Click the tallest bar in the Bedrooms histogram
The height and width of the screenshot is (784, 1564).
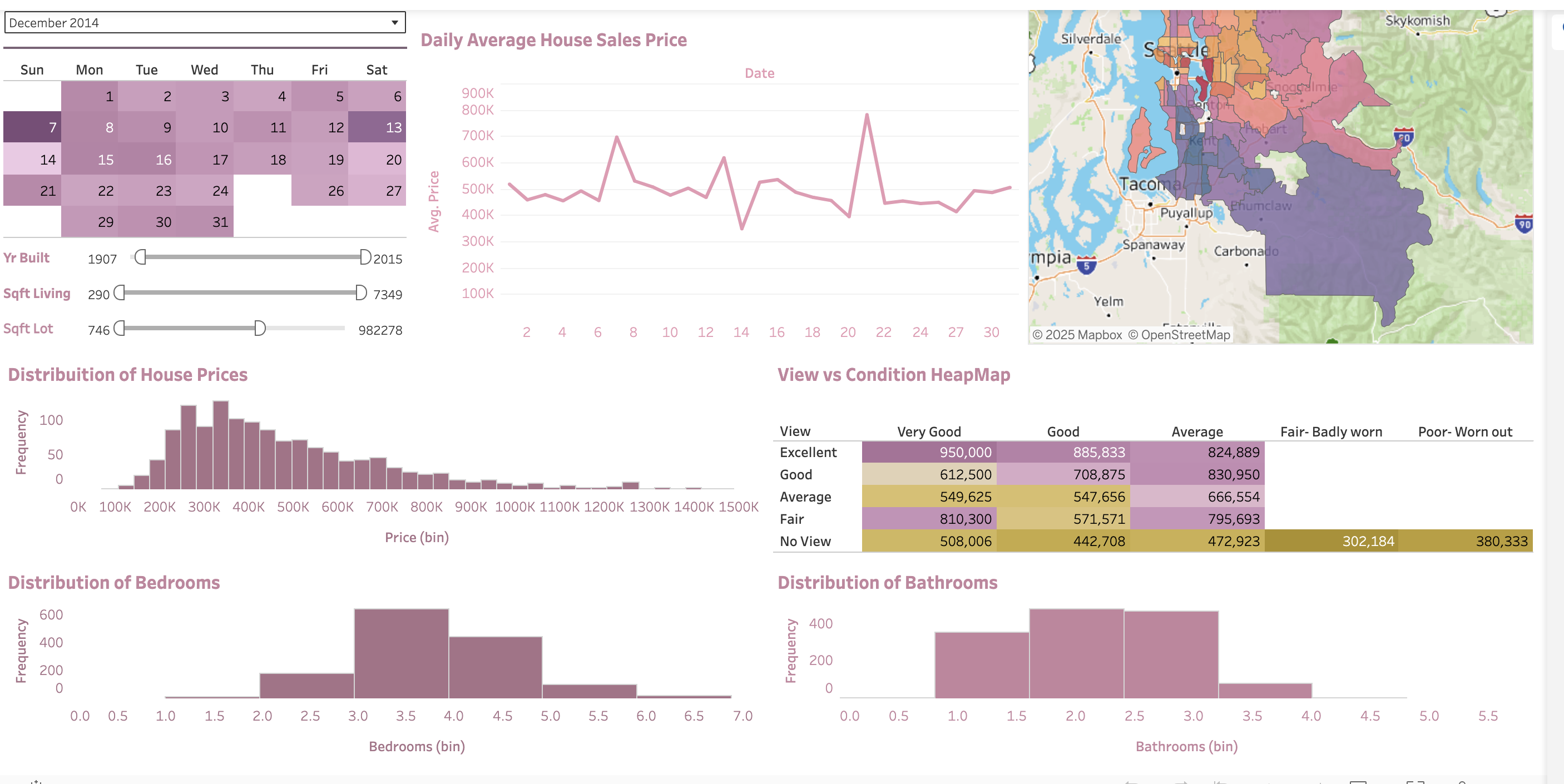pyautogui.click(x=402, y=653)
